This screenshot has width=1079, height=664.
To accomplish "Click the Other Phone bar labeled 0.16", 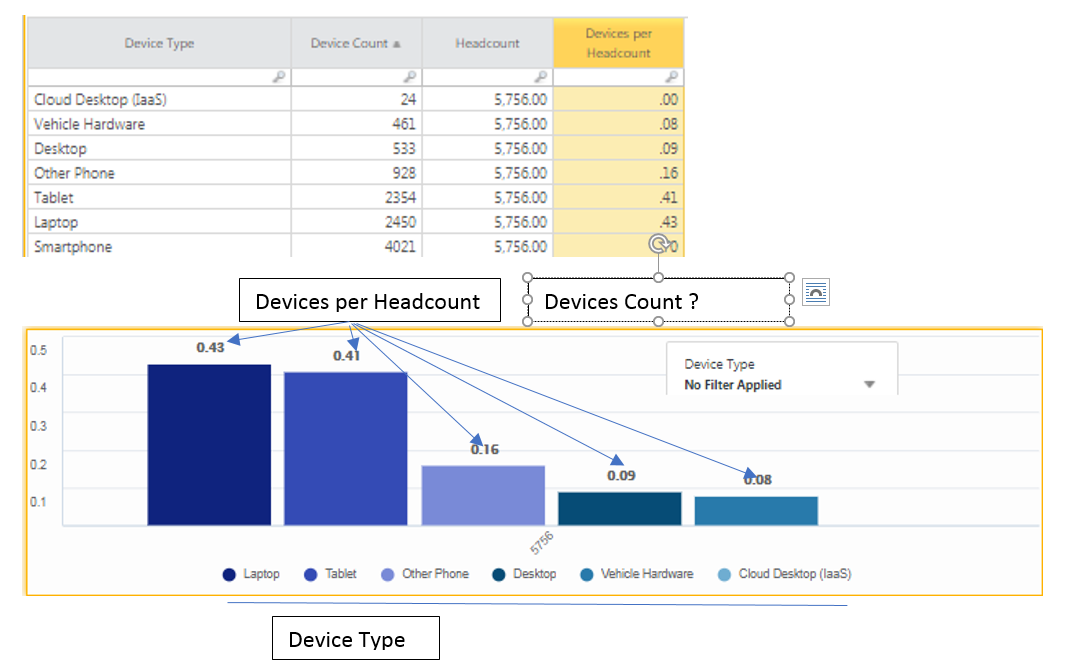I will click(x=483, y=495).
